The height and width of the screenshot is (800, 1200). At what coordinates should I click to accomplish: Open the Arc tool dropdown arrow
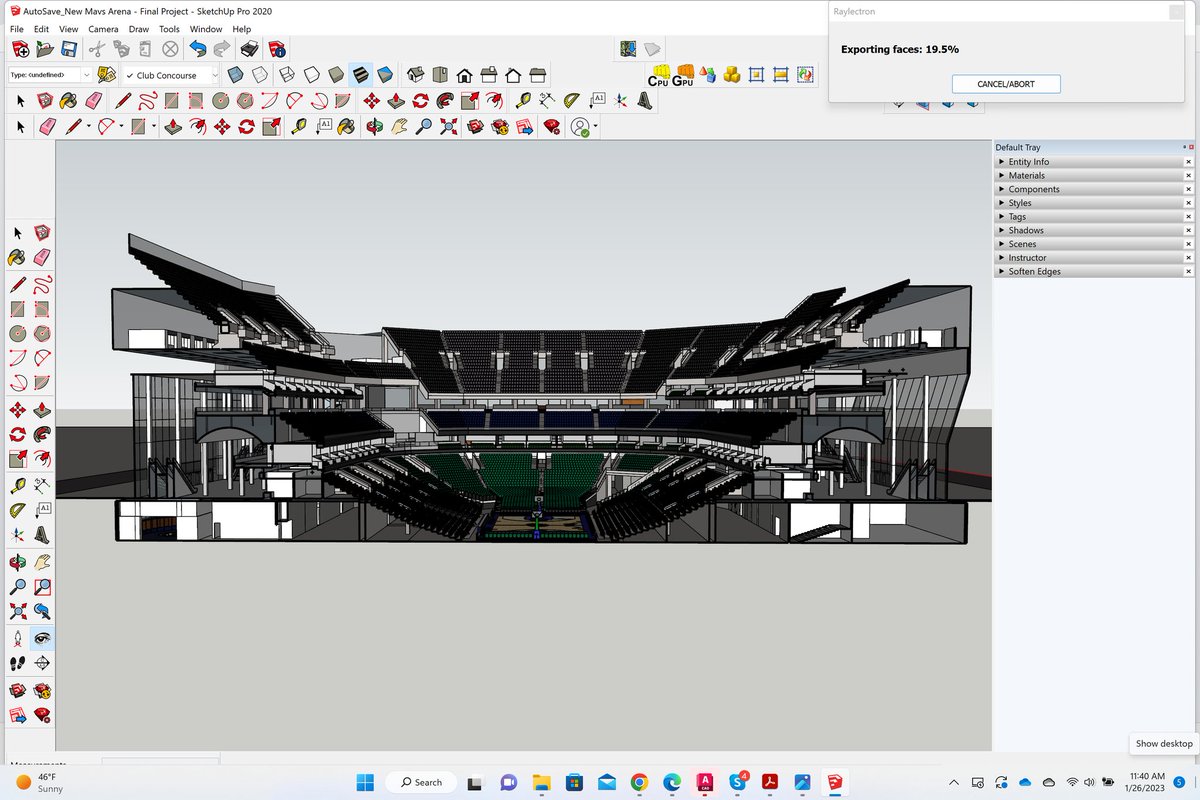(x=121, y=127)
